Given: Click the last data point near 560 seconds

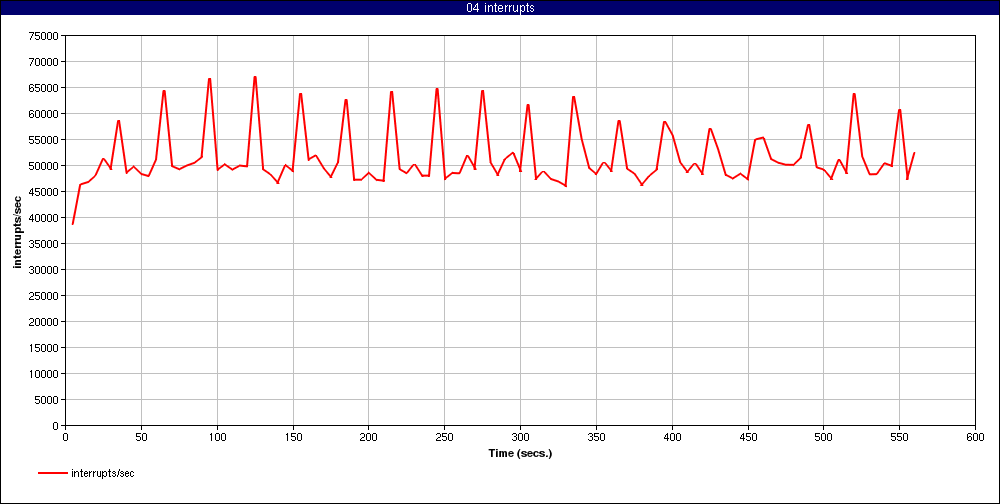Looking at the screenshot, I should (914, 153).
